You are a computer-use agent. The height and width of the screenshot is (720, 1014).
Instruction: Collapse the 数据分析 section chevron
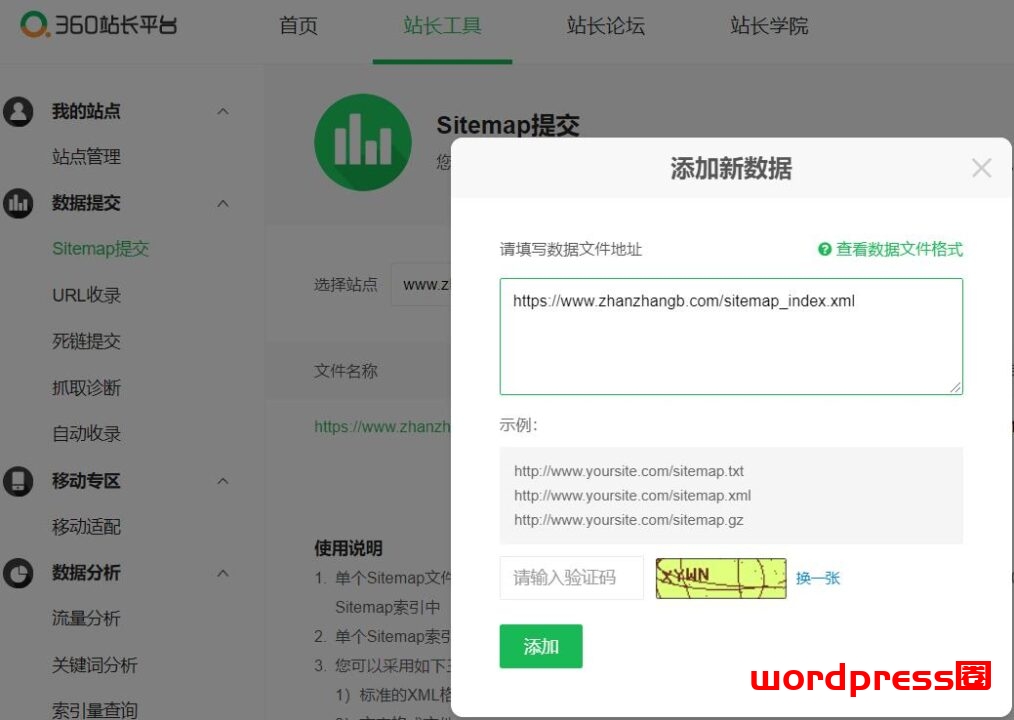coord(223,573)
